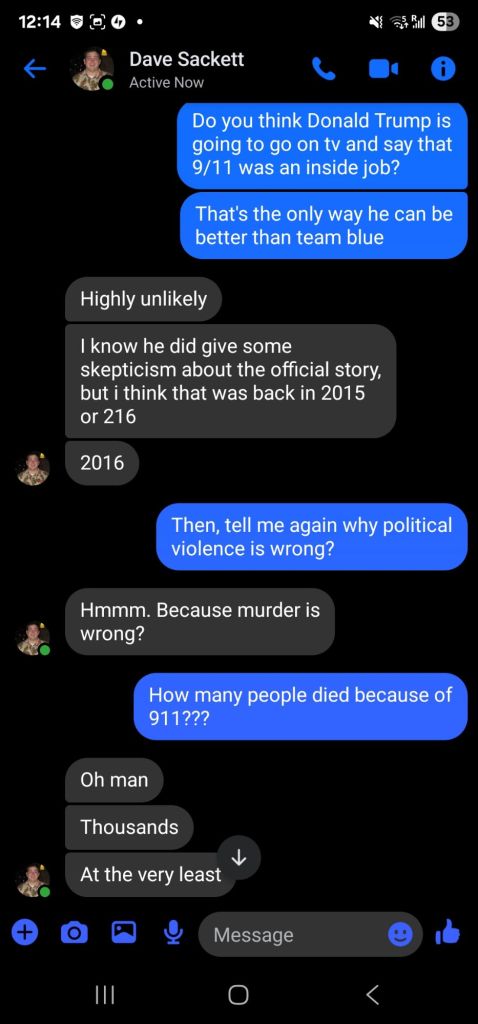Screen dimensions: 478x1024
Task: Send a thumbs-up like
Action: click(447, 933)
